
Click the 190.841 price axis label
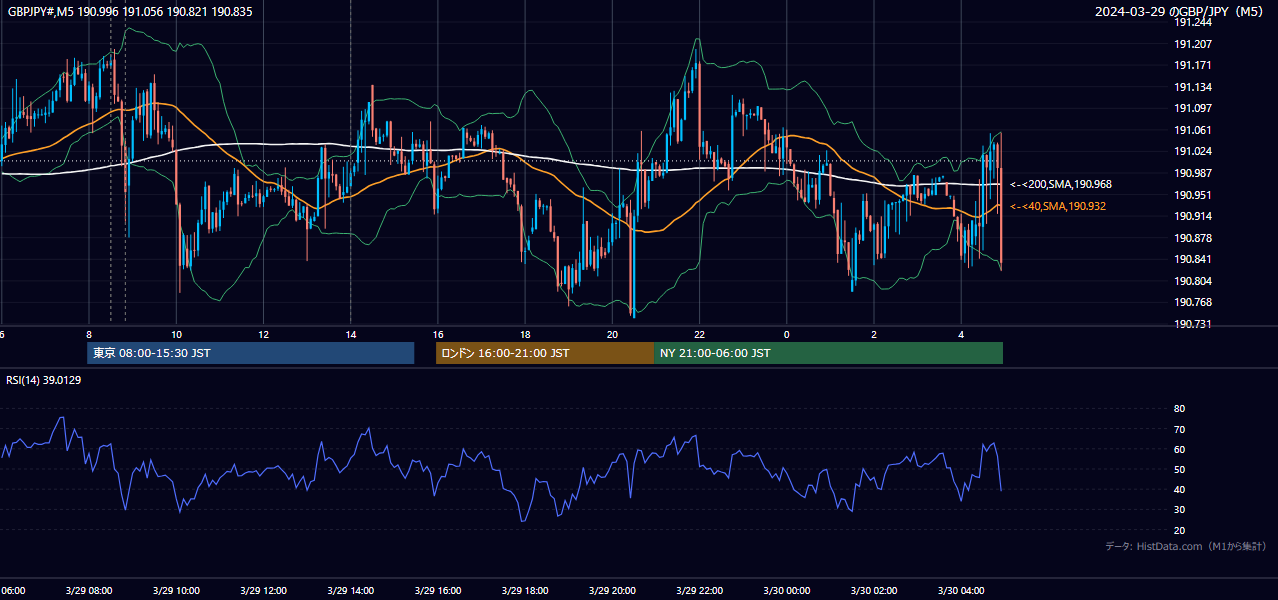click(x=1193, y=259)
